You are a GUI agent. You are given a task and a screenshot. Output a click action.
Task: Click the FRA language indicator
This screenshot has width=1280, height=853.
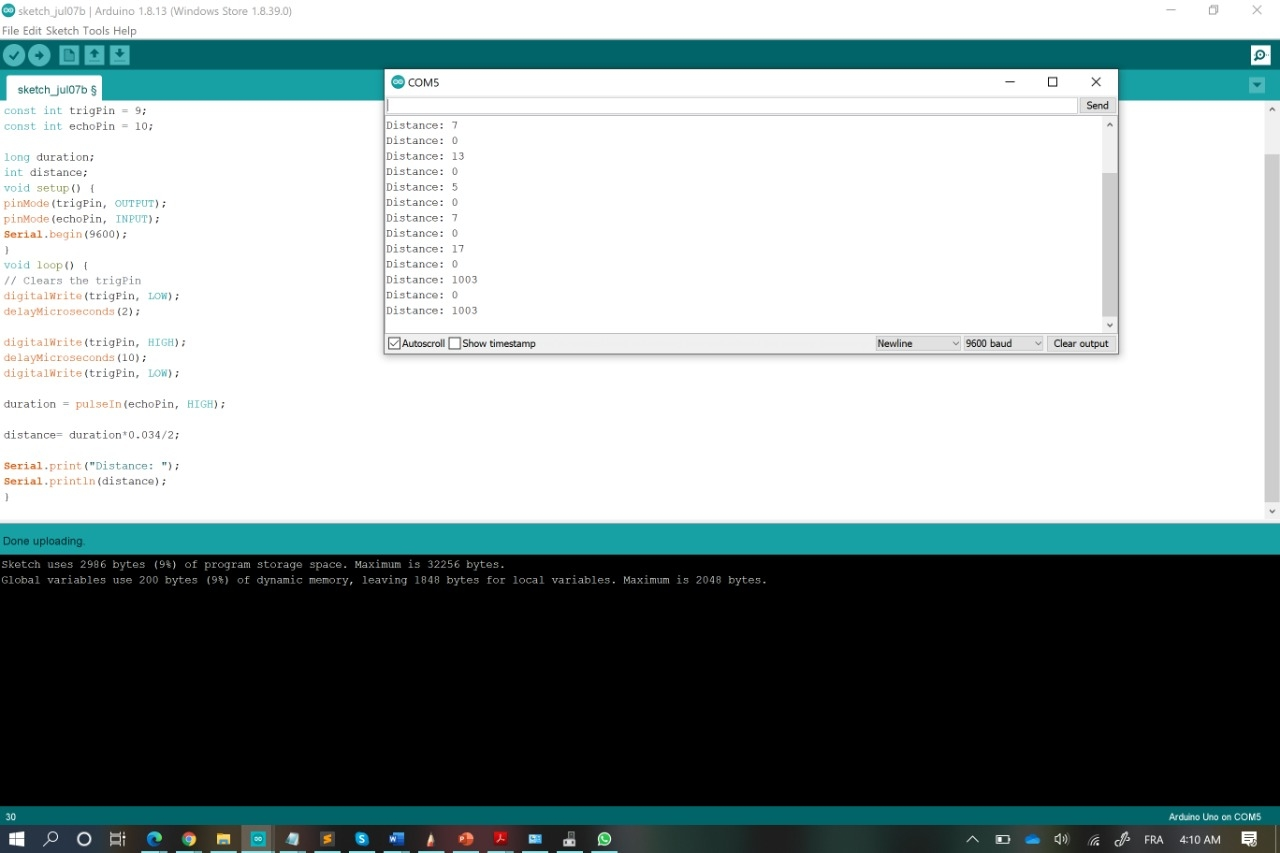point(1154,840)
